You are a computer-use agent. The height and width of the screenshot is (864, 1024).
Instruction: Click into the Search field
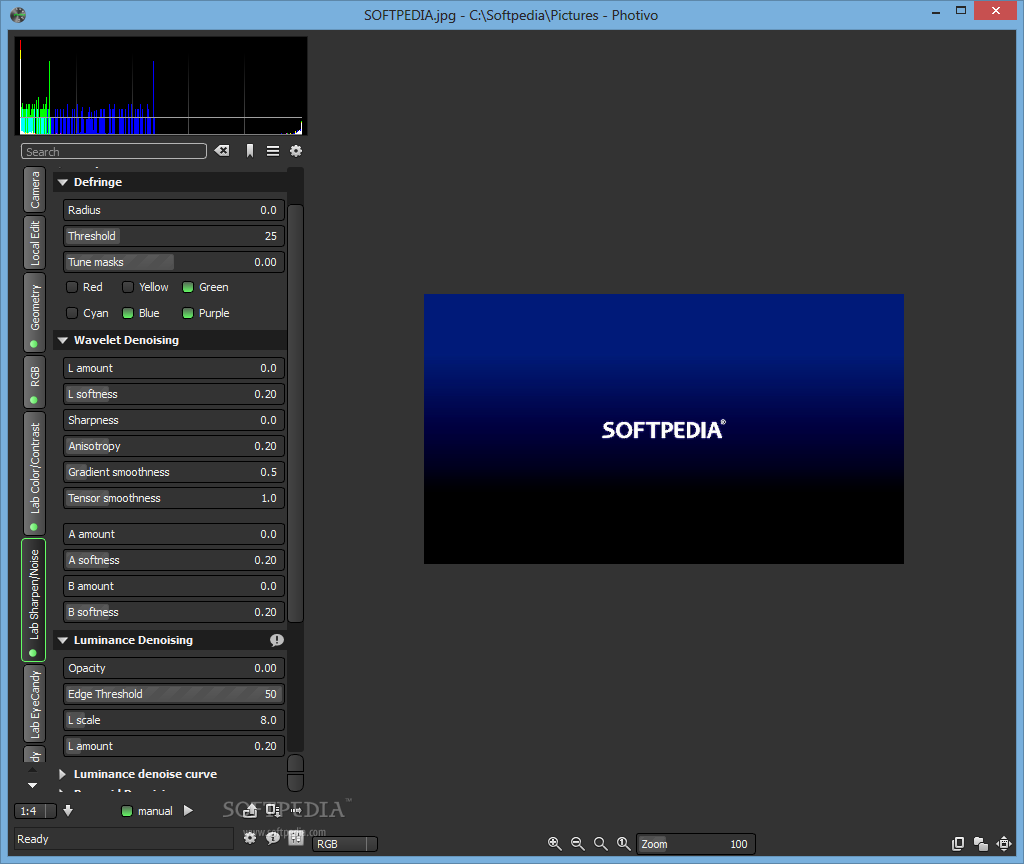coord(113,152)
